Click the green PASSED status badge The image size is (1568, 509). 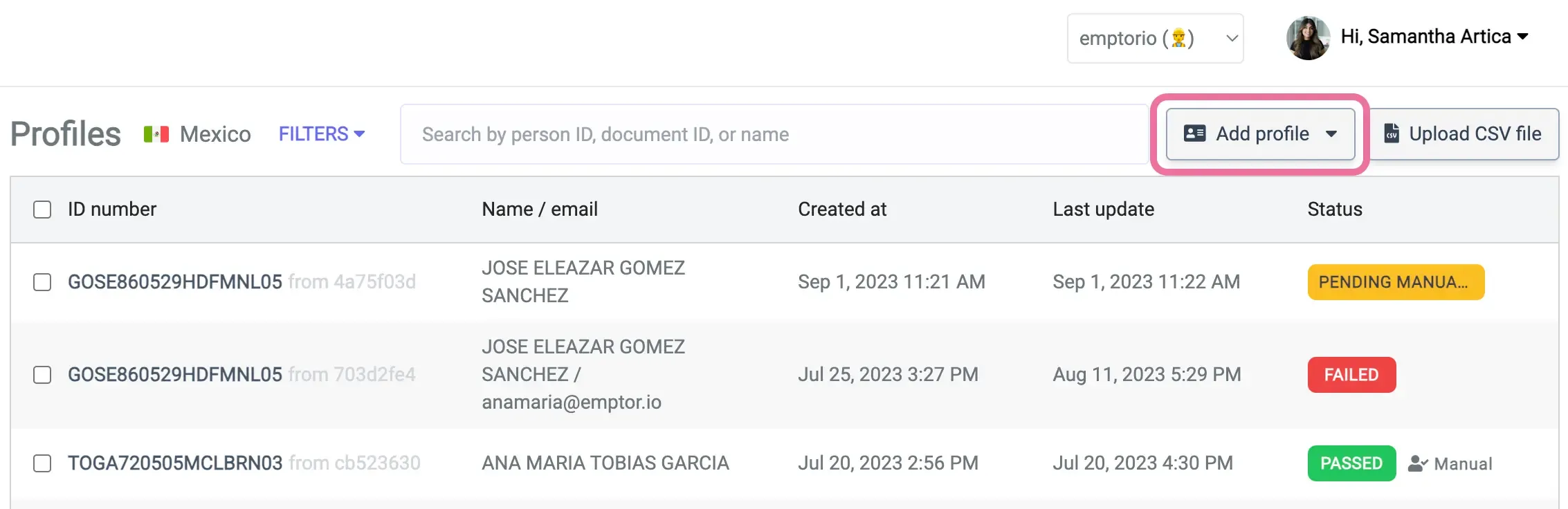(1351, 463)
